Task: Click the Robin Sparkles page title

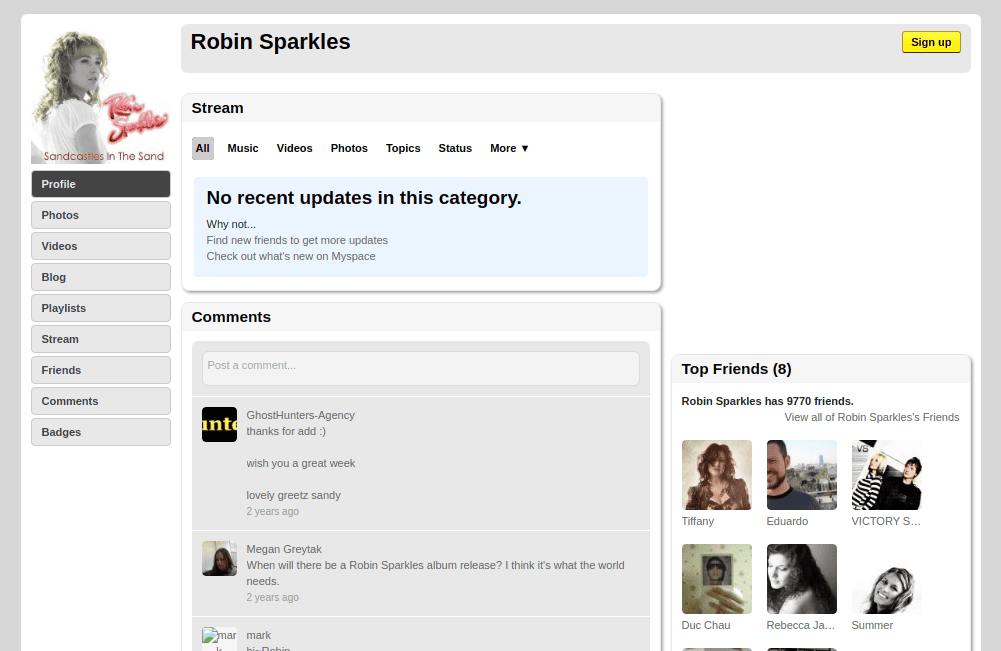Action: (270, 41)
